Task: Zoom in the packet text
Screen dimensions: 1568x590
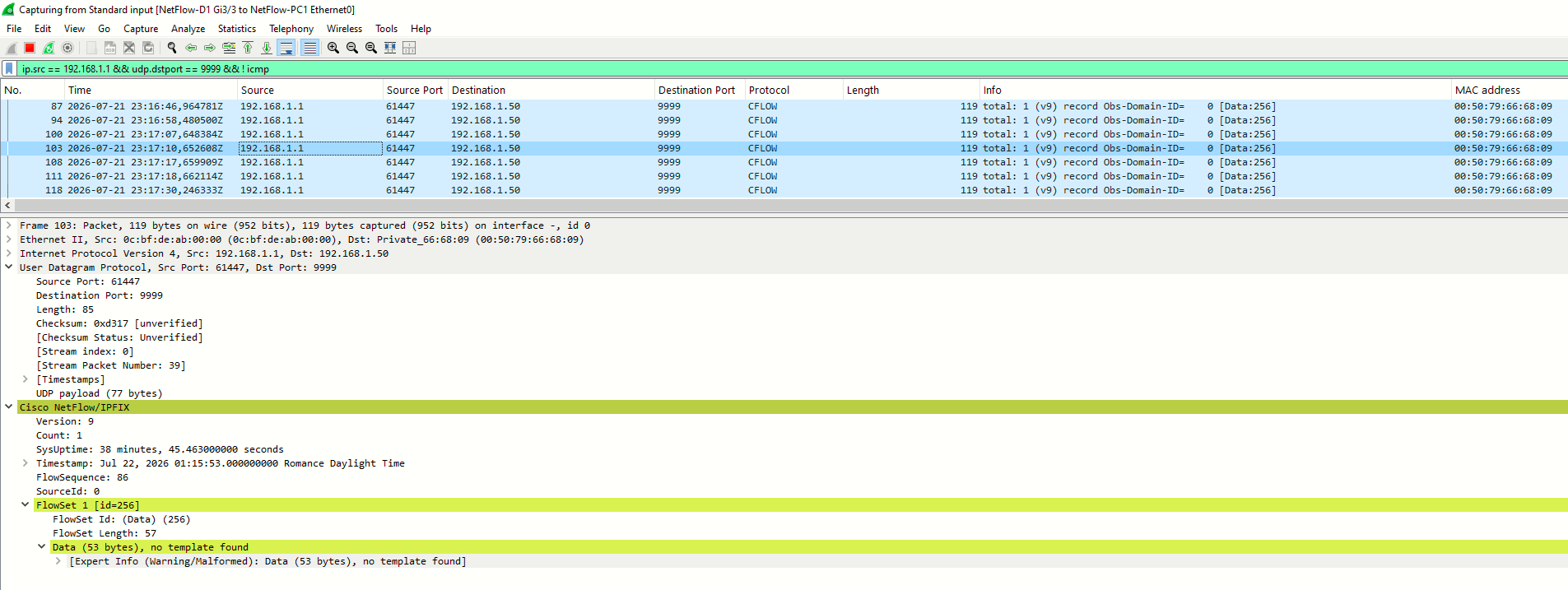Action: 333,48
